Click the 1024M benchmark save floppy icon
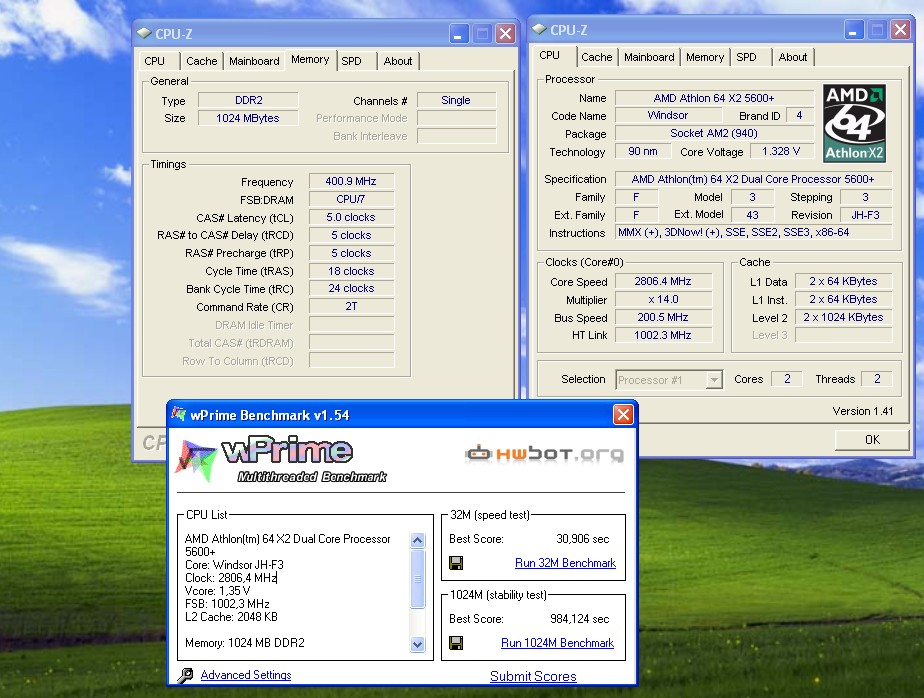This screenshot has height=698, width=924. click(x=456, y=643)
